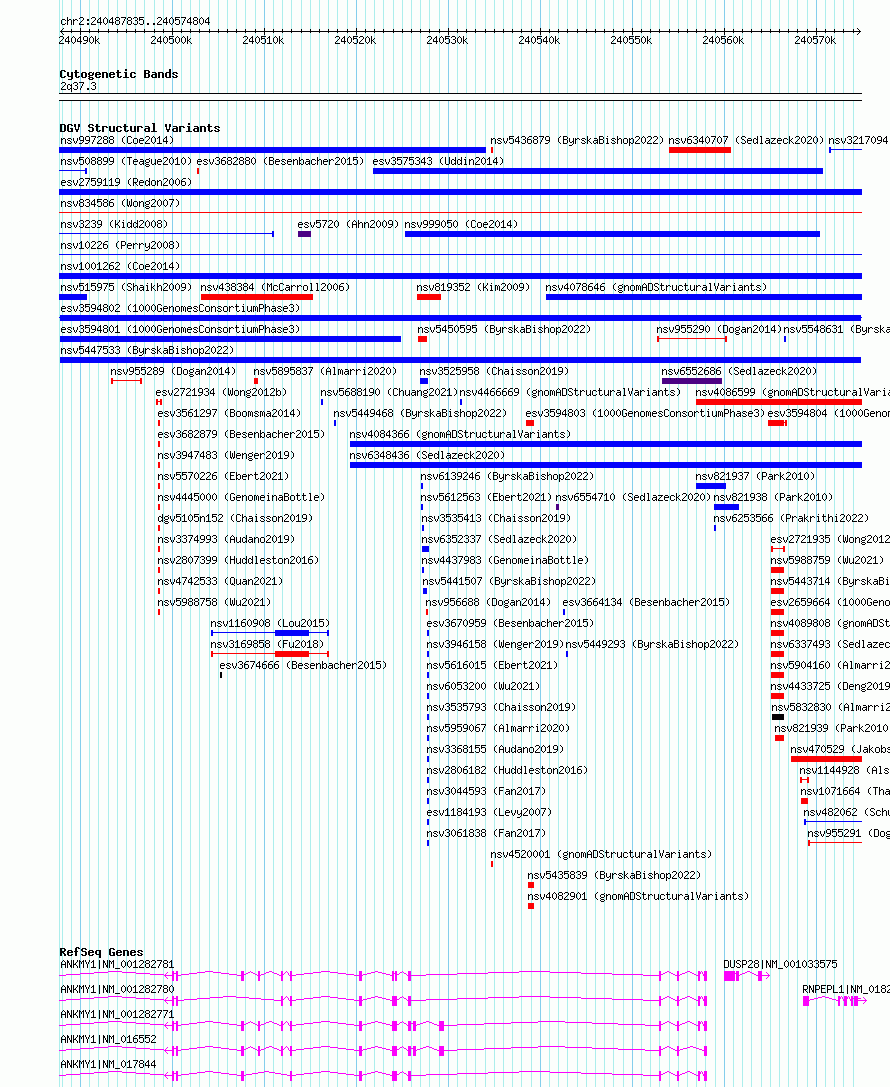This screenshot has height=1087, width=890.
Task: Open variant nsv5450595 (ByrskaBishop2022)
Action: coord(504,329)
